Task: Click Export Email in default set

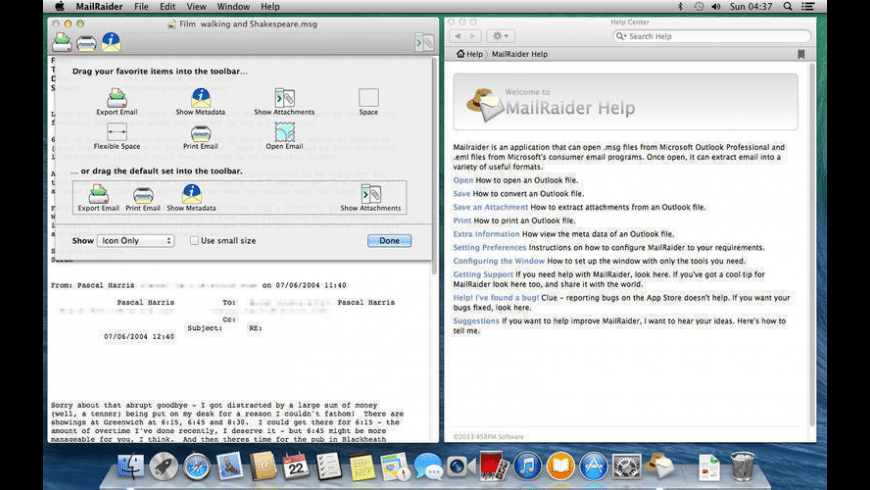Action: (x=98, y=198)
